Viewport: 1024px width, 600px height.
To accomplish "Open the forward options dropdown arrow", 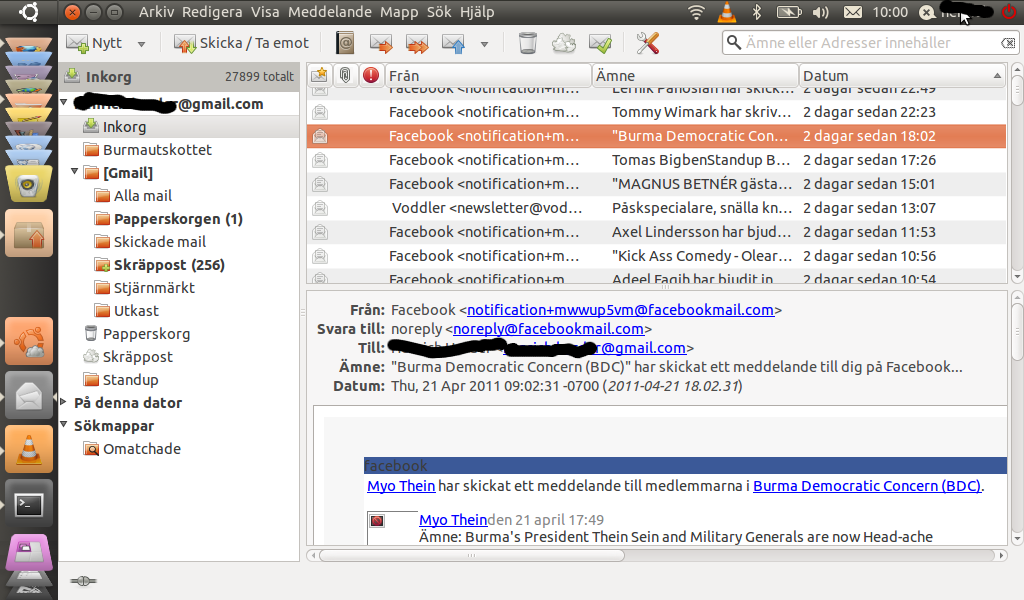I will (x=484, y=44).
